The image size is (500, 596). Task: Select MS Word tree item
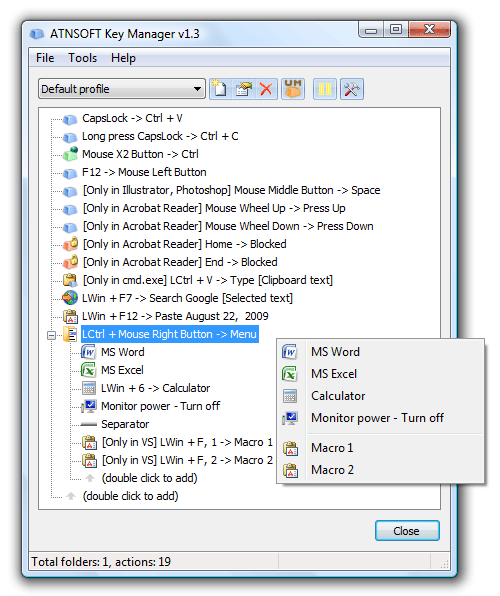pos(122,352)
